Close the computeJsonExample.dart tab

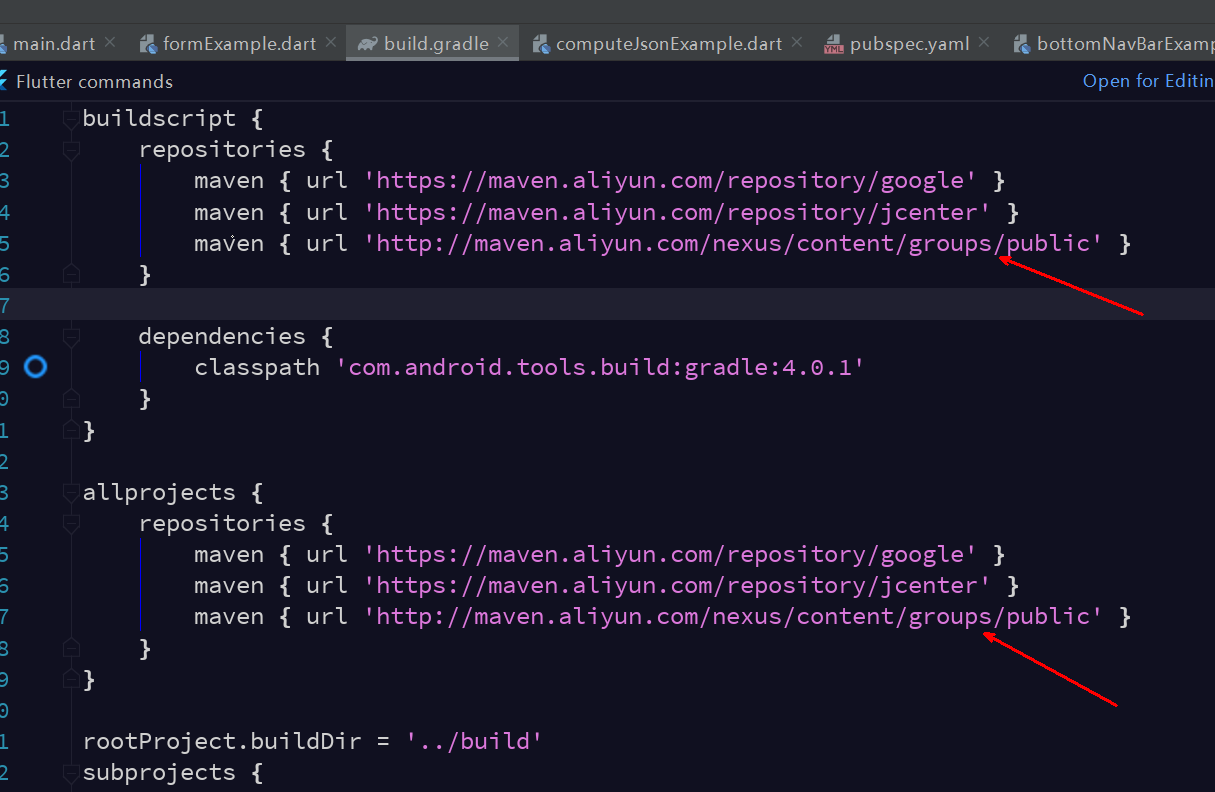click(796, 43)
